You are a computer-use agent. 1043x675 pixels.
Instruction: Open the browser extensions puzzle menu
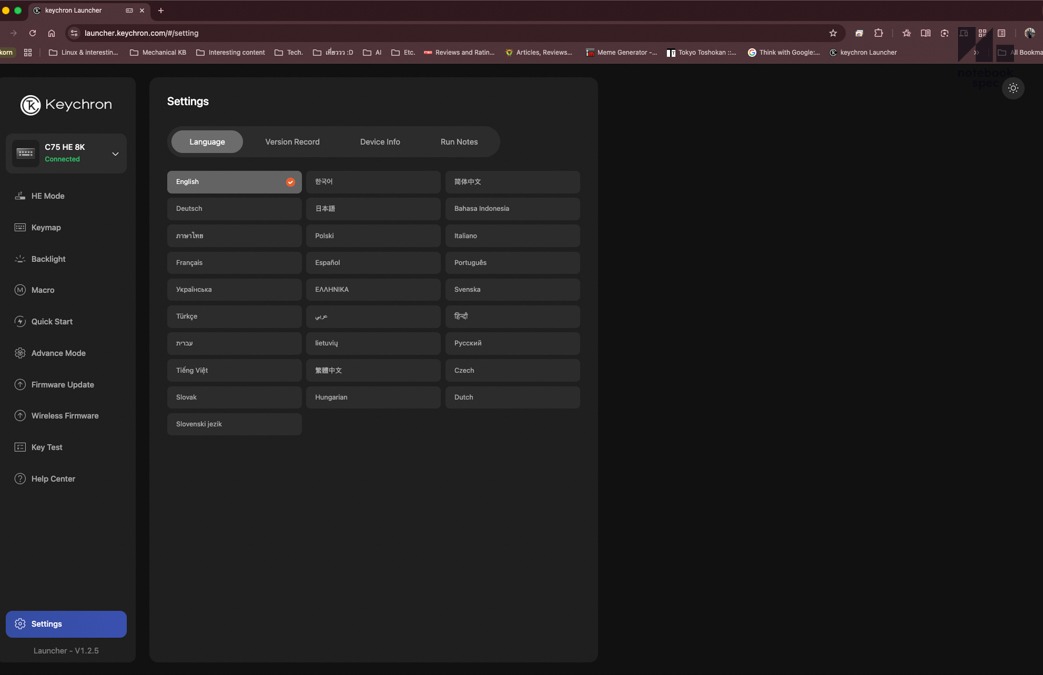[878, 33]
